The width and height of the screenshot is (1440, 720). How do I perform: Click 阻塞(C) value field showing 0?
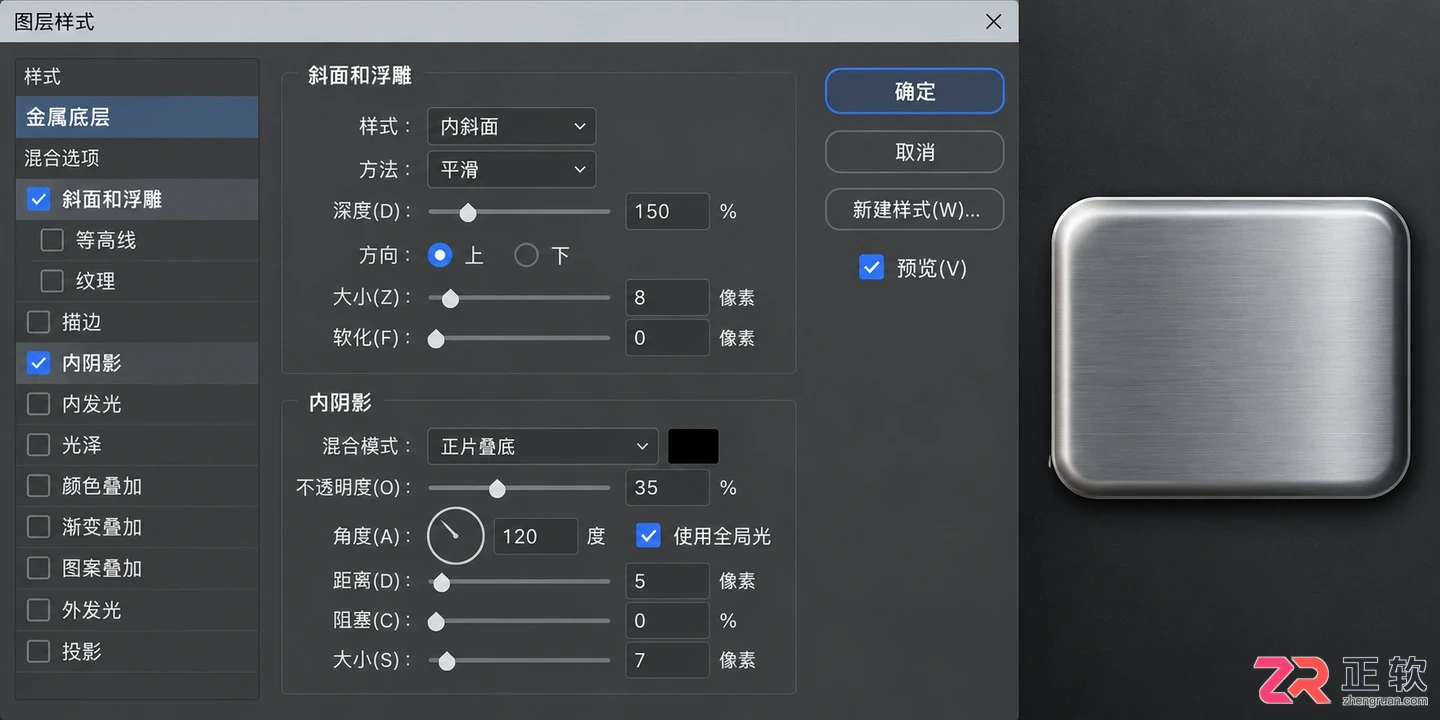point(667,620)
